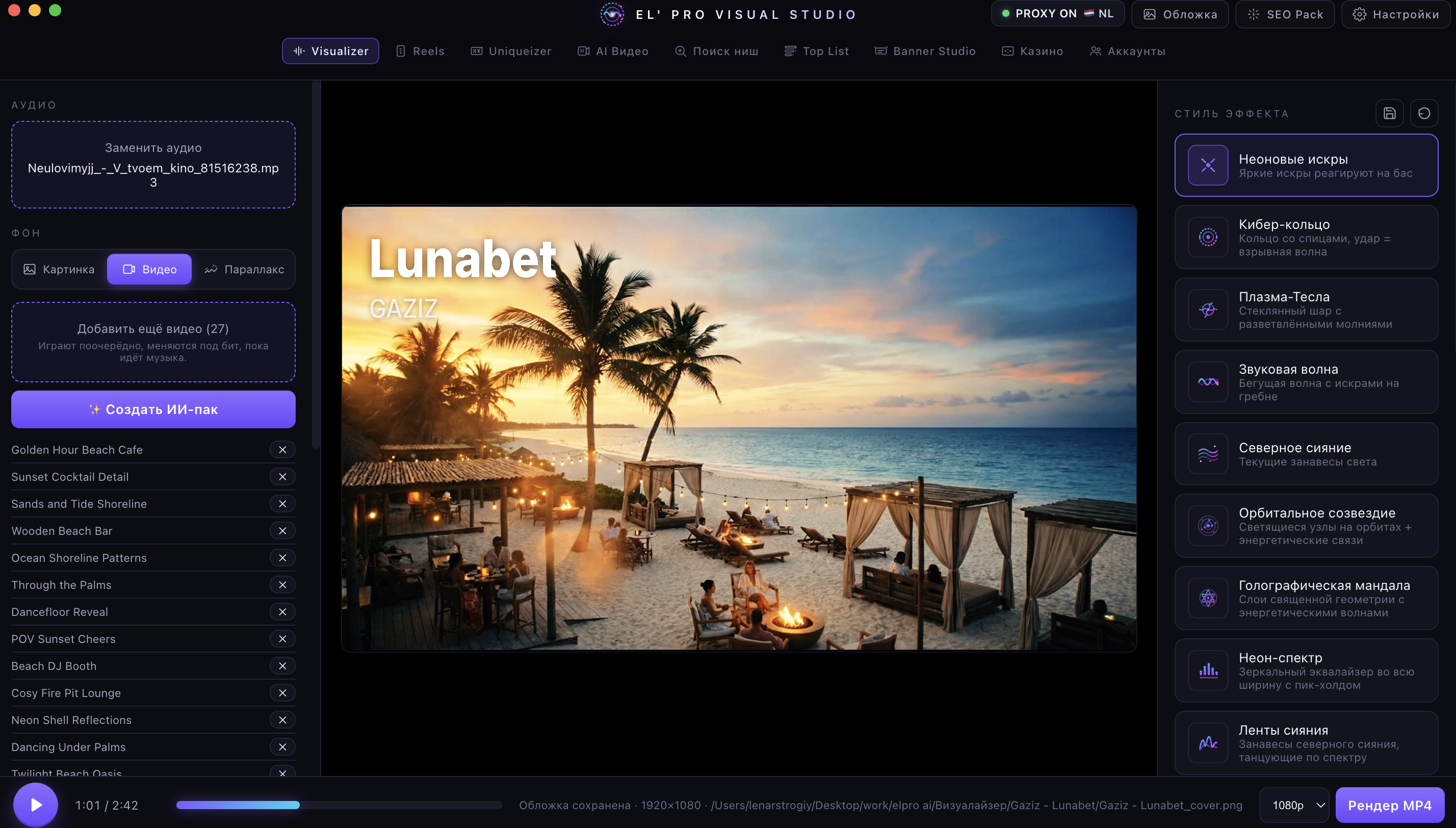Remove Dancefloor Reveal video

pos(282,612)
